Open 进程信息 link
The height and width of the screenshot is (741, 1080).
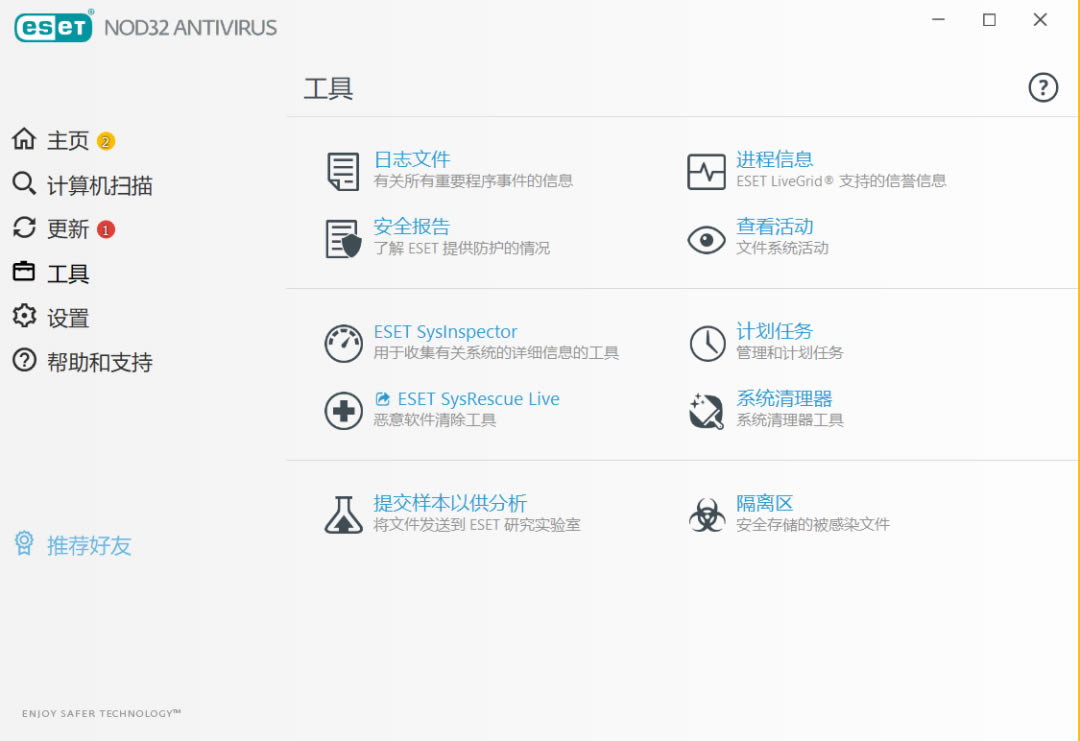[774, 159]
